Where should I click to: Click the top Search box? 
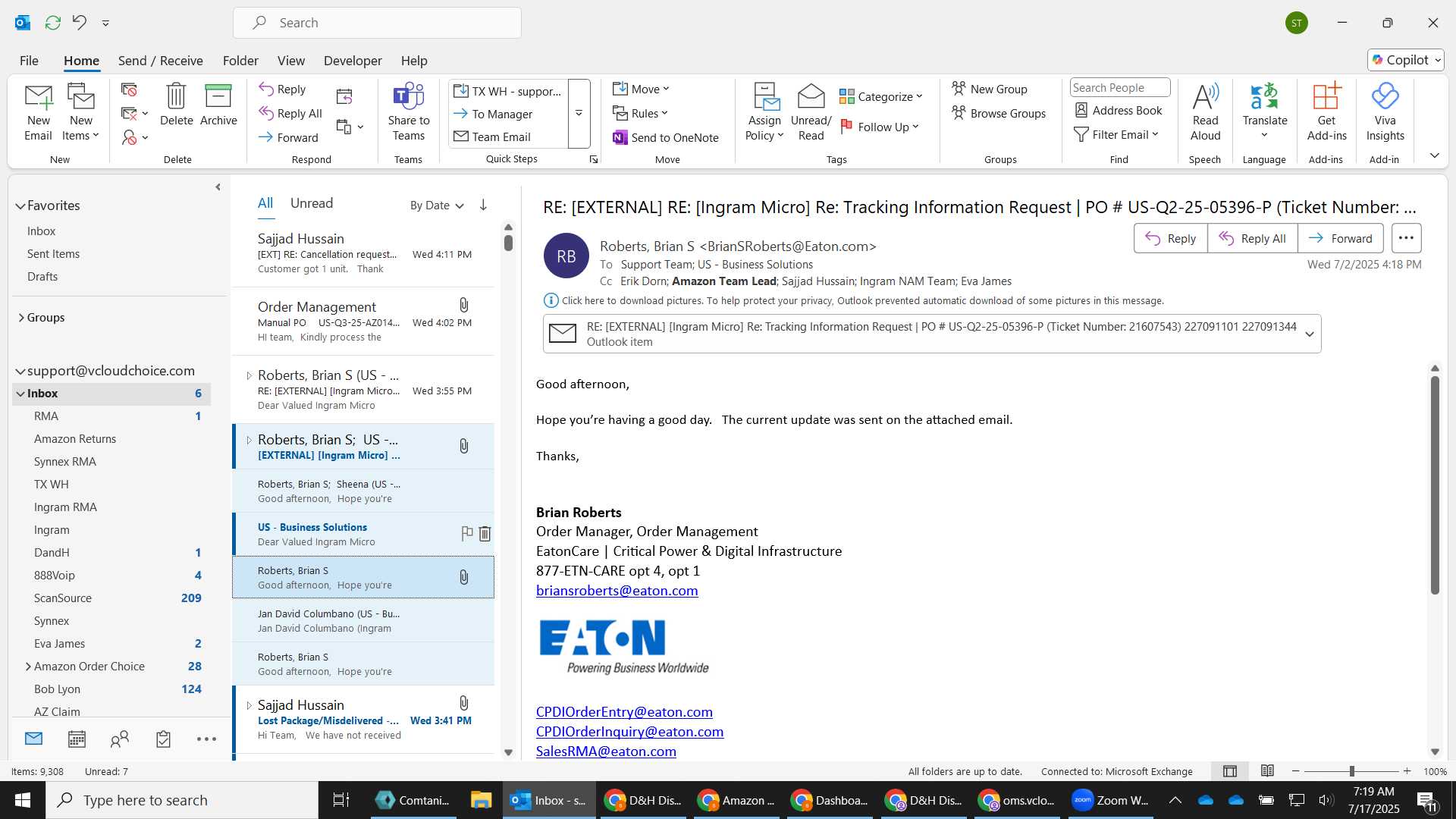click(x=377, y=23)
